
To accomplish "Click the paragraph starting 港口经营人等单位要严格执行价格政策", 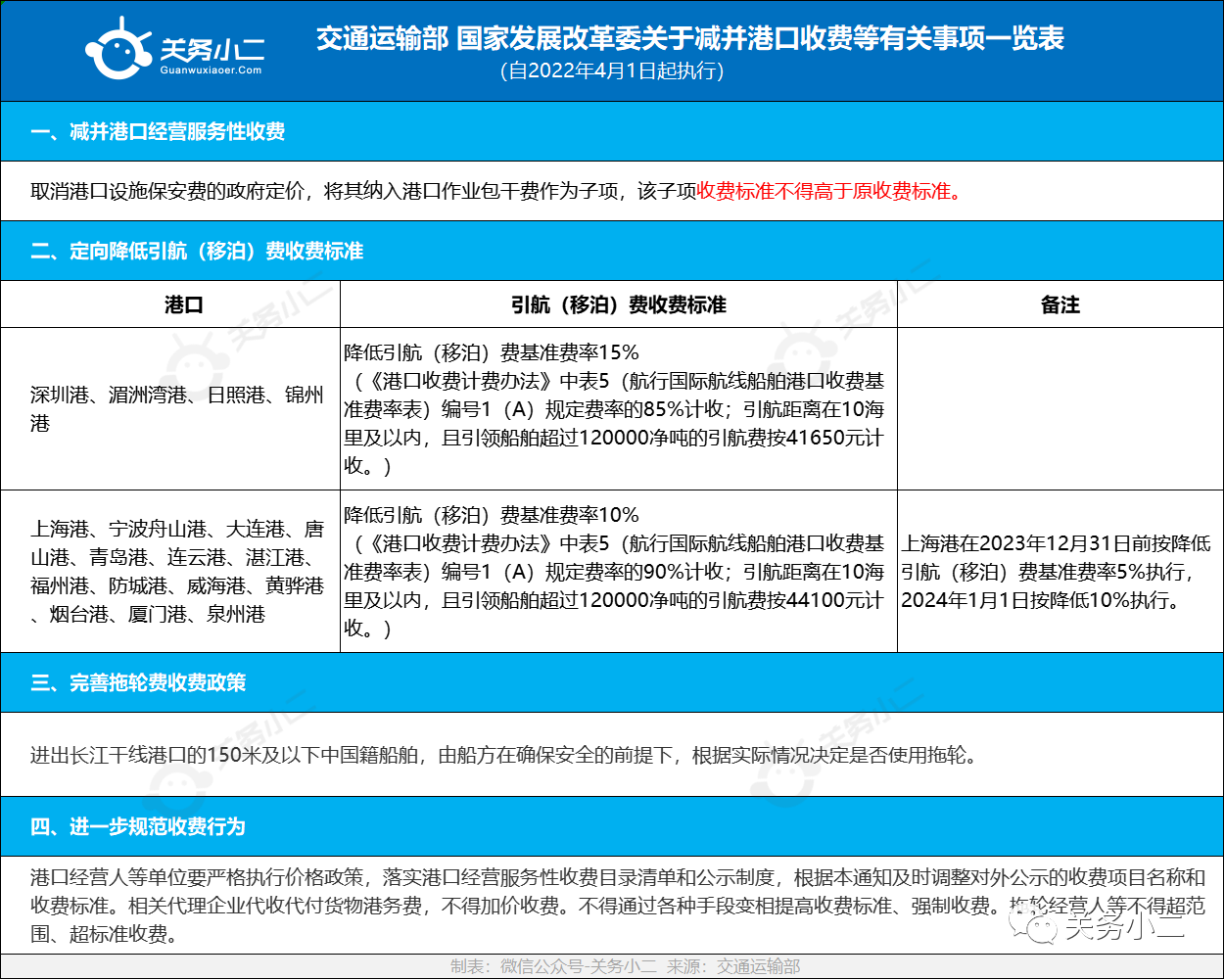I will click(x=617, y=906).
